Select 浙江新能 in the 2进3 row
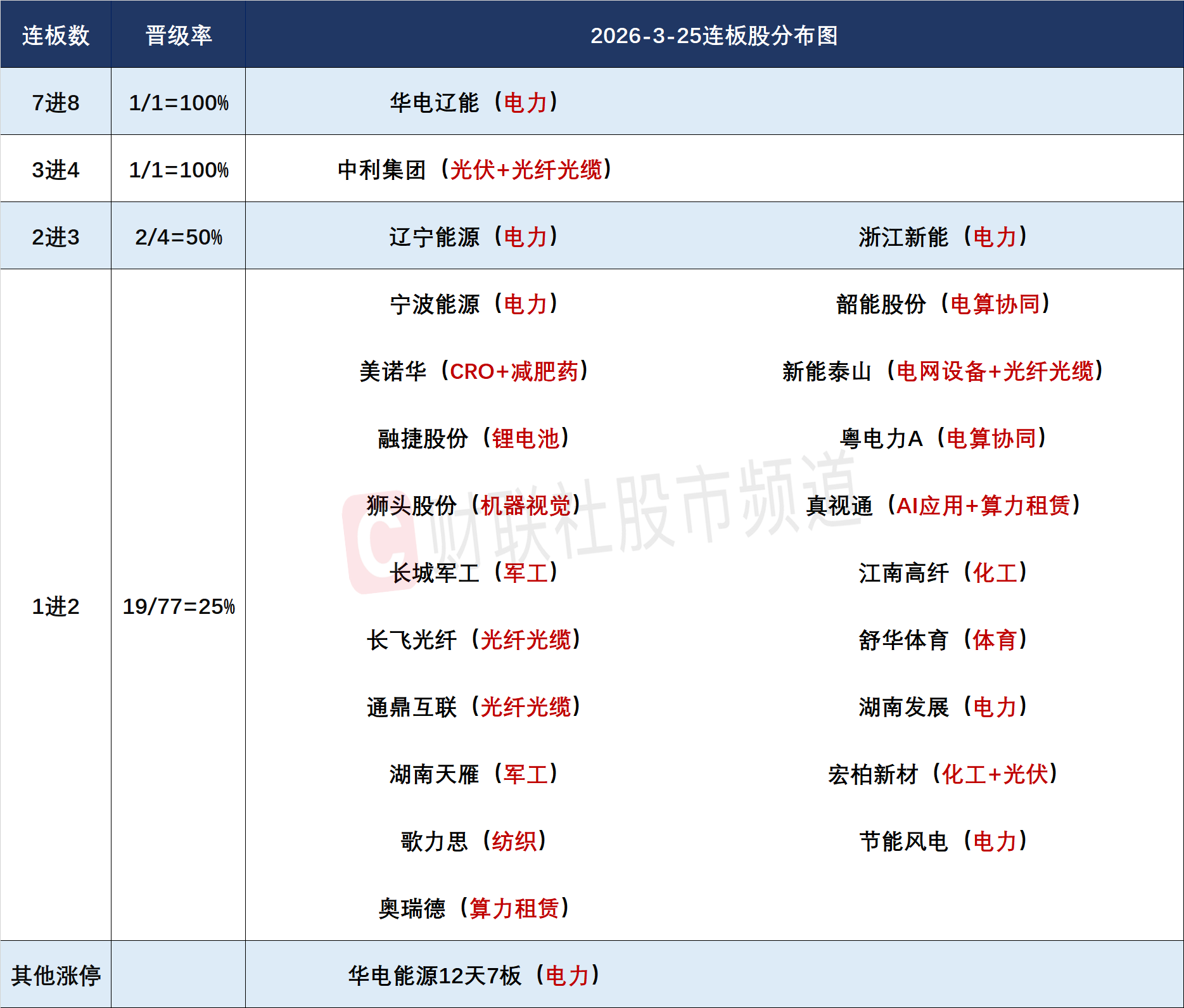The image size is (1184, 1008). (943, 237)
